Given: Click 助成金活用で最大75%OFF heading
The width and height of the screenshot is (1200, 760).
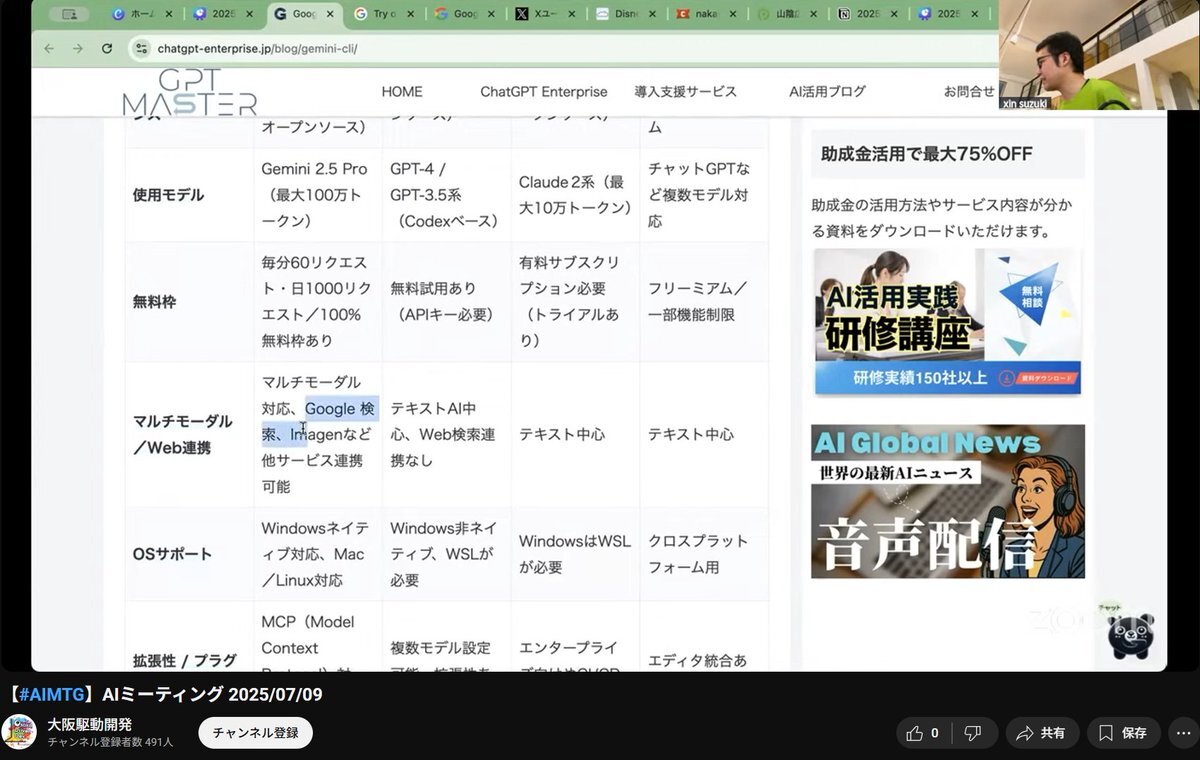Looking at the screenshot, I should [926, 154].
